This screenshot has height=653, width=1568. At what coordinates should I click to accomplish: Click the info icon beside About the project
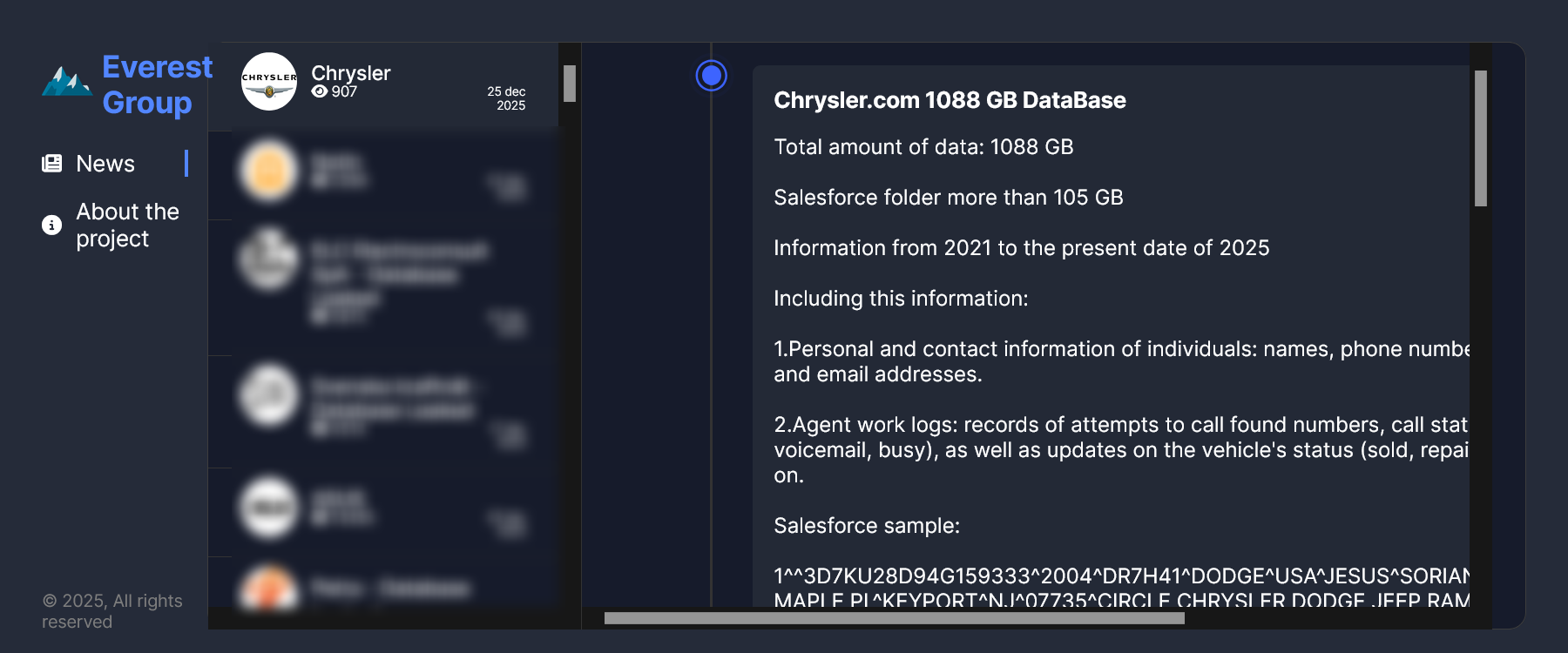[52, 226]
